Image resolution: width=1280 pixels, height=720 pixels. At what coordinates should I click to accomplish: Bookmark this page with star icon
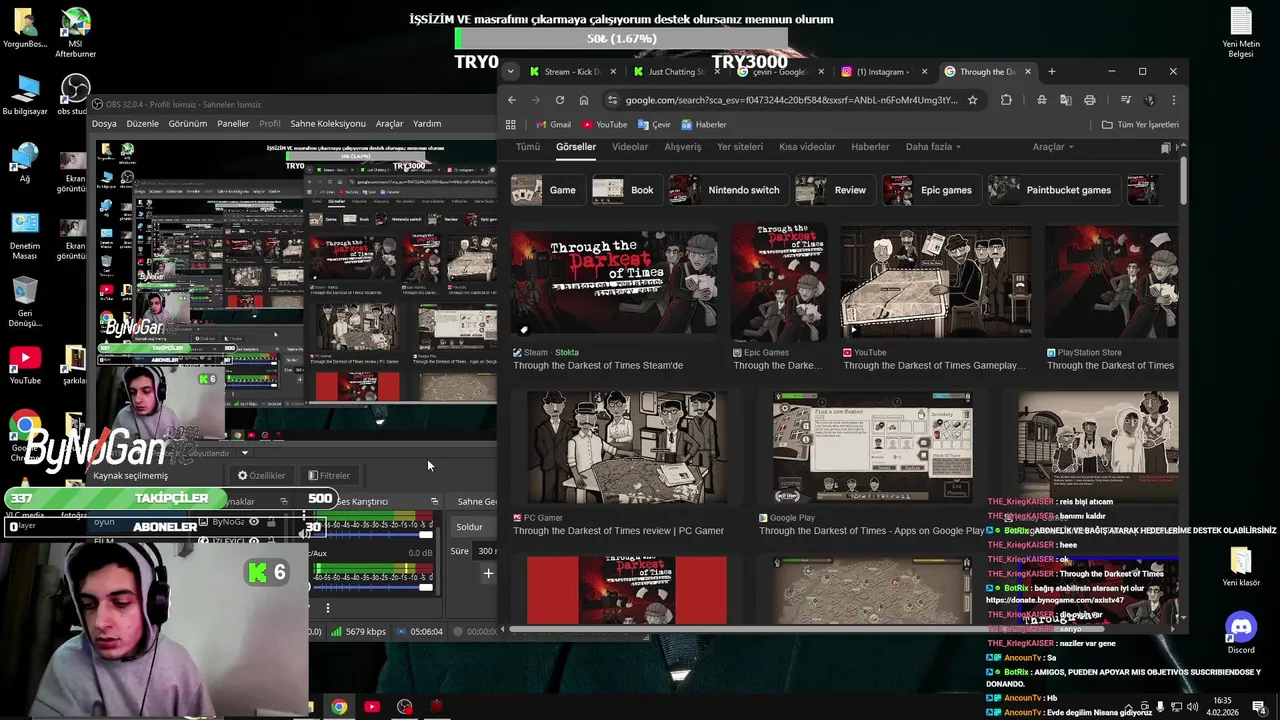(x=972, y=100)
